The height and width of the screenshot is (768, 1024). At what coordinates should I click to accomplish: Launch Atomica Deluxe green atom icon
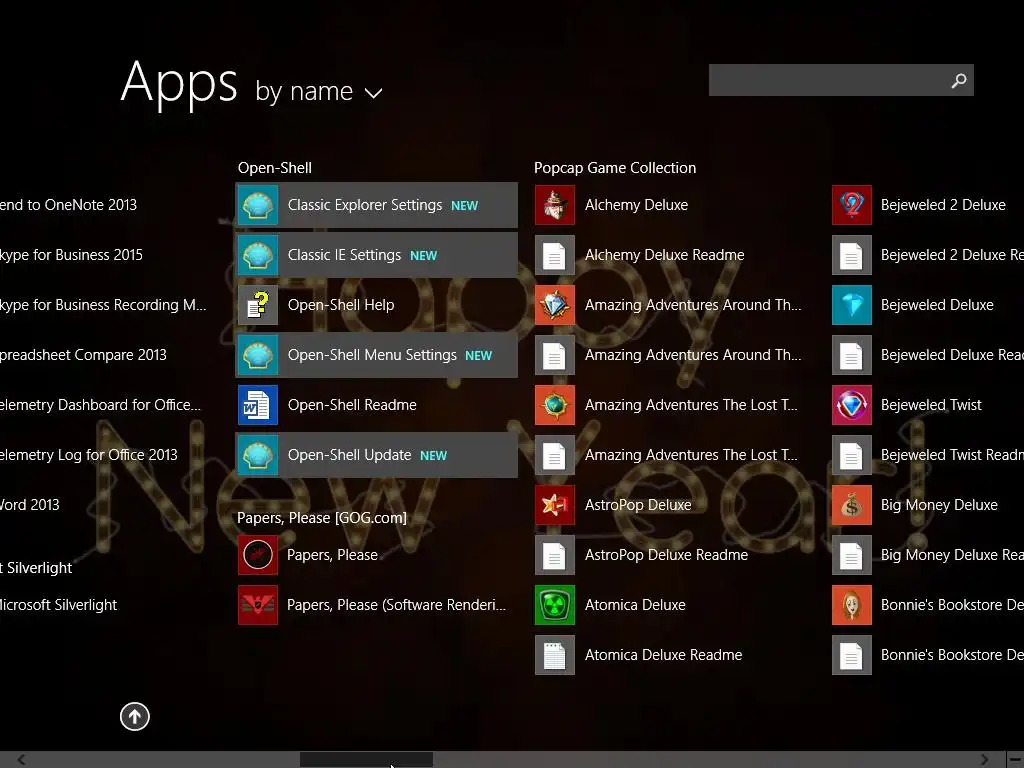tap(555, 605)
